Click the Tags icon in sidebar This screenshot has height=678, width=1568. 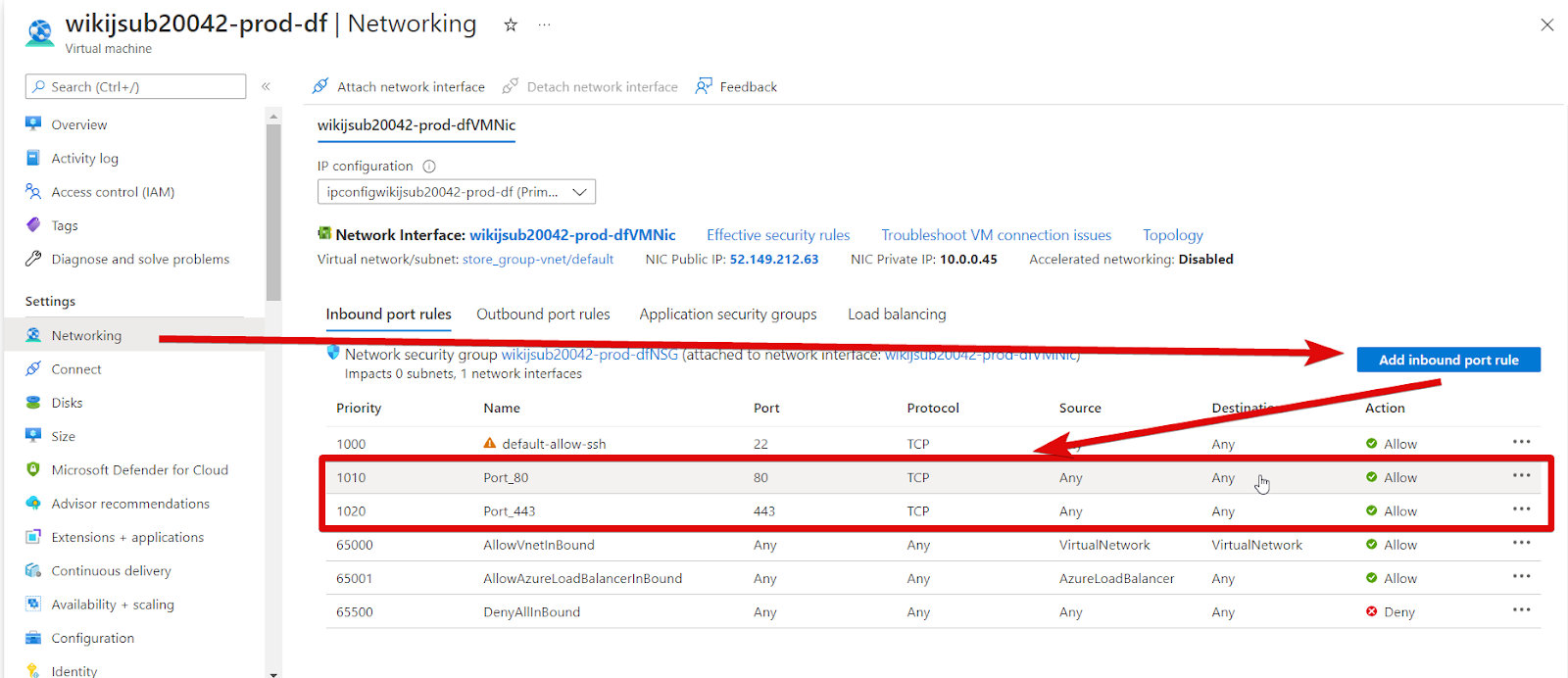click(33, 225)
